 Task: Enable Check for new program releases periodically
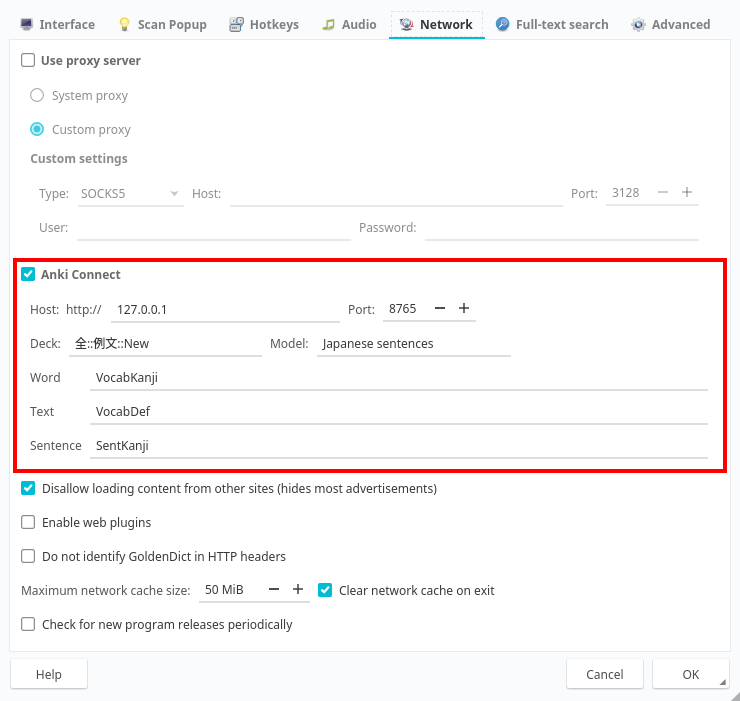click(x=28, y=624)
